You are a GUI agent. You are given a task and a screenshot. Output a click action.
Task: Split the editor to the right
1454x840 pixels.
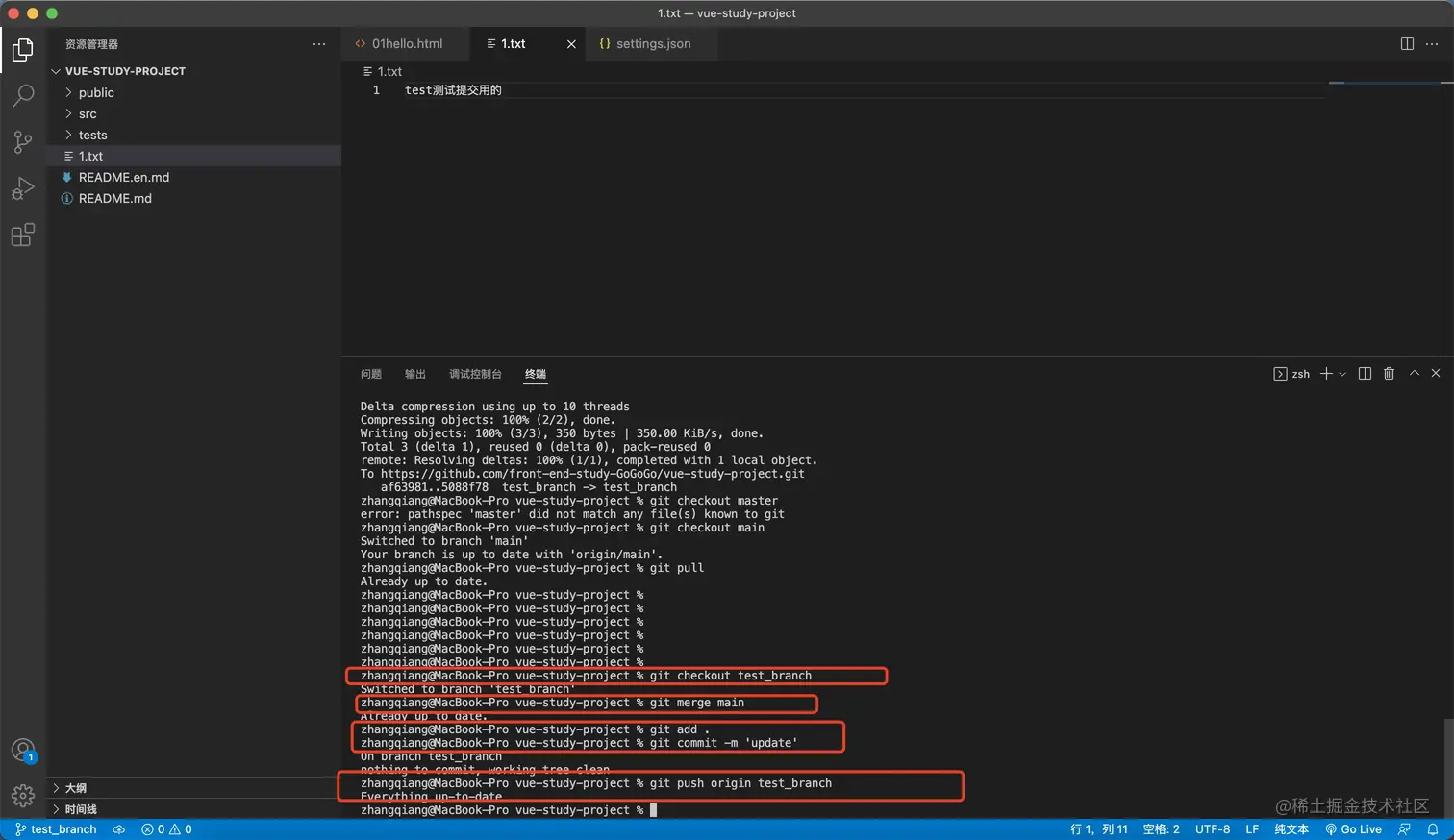pos(1407,44)
